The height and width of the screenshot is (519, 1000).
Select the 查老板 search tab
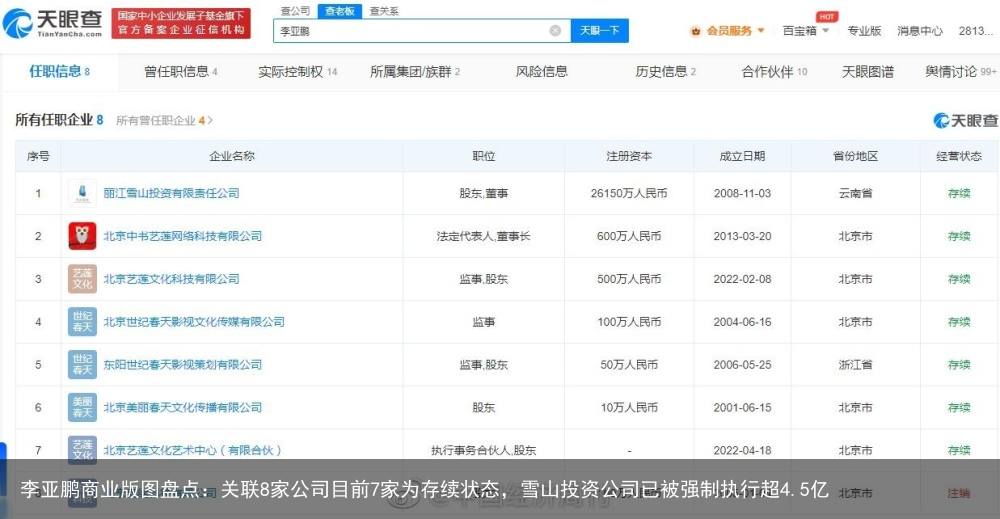pyautogui.click(x=340, y=11)
